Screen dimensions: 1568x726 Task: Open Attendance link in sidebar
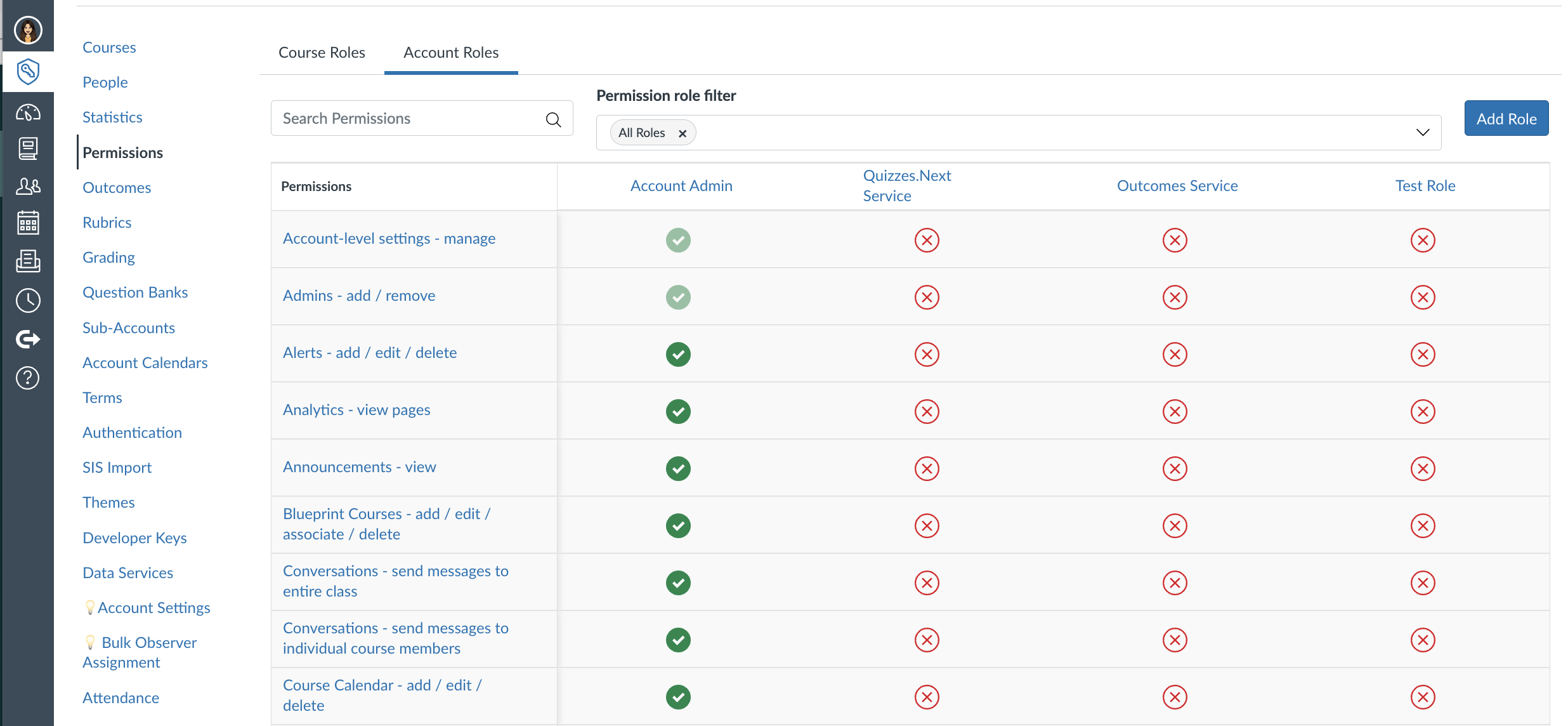coord(121,698)
